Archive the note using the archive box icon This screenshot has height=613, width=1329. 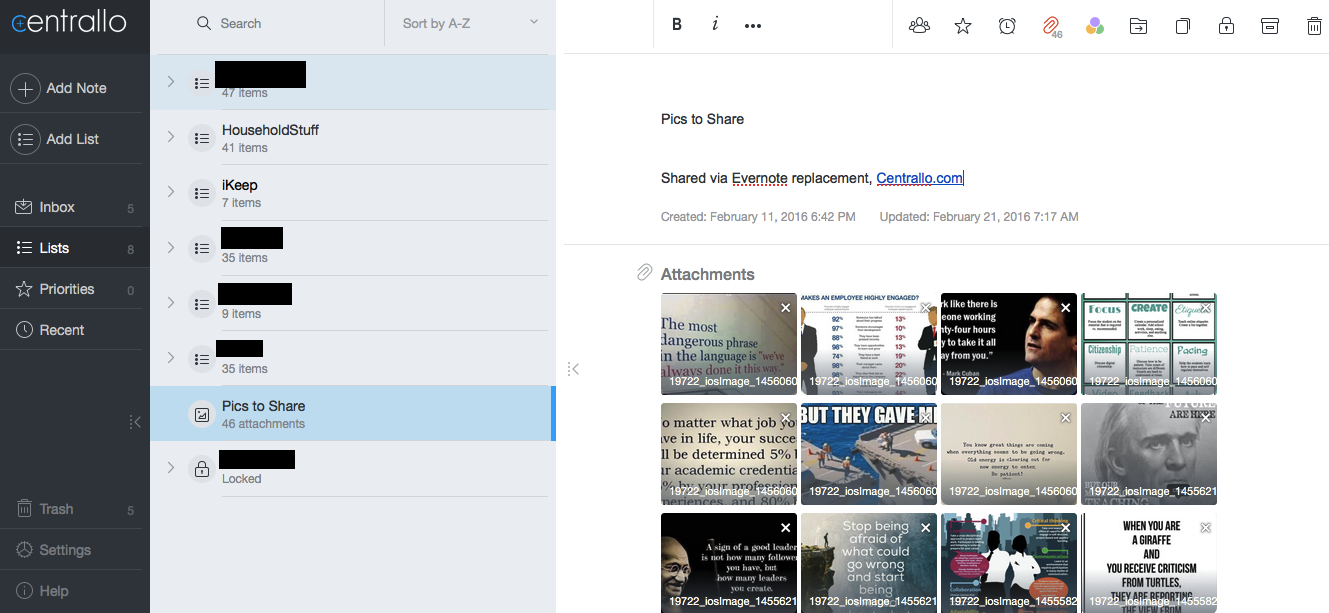[1270, 26]
